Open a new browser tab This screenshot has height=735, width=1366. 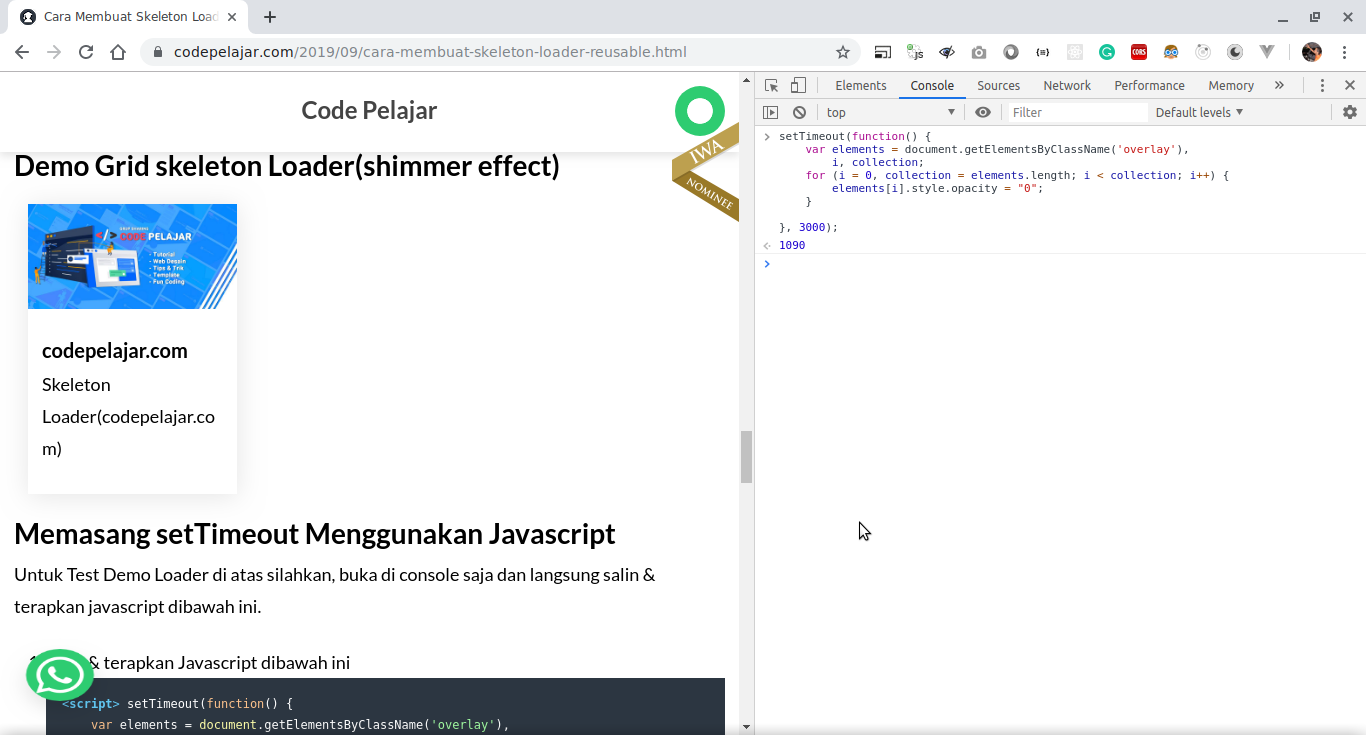click(270, 17)
